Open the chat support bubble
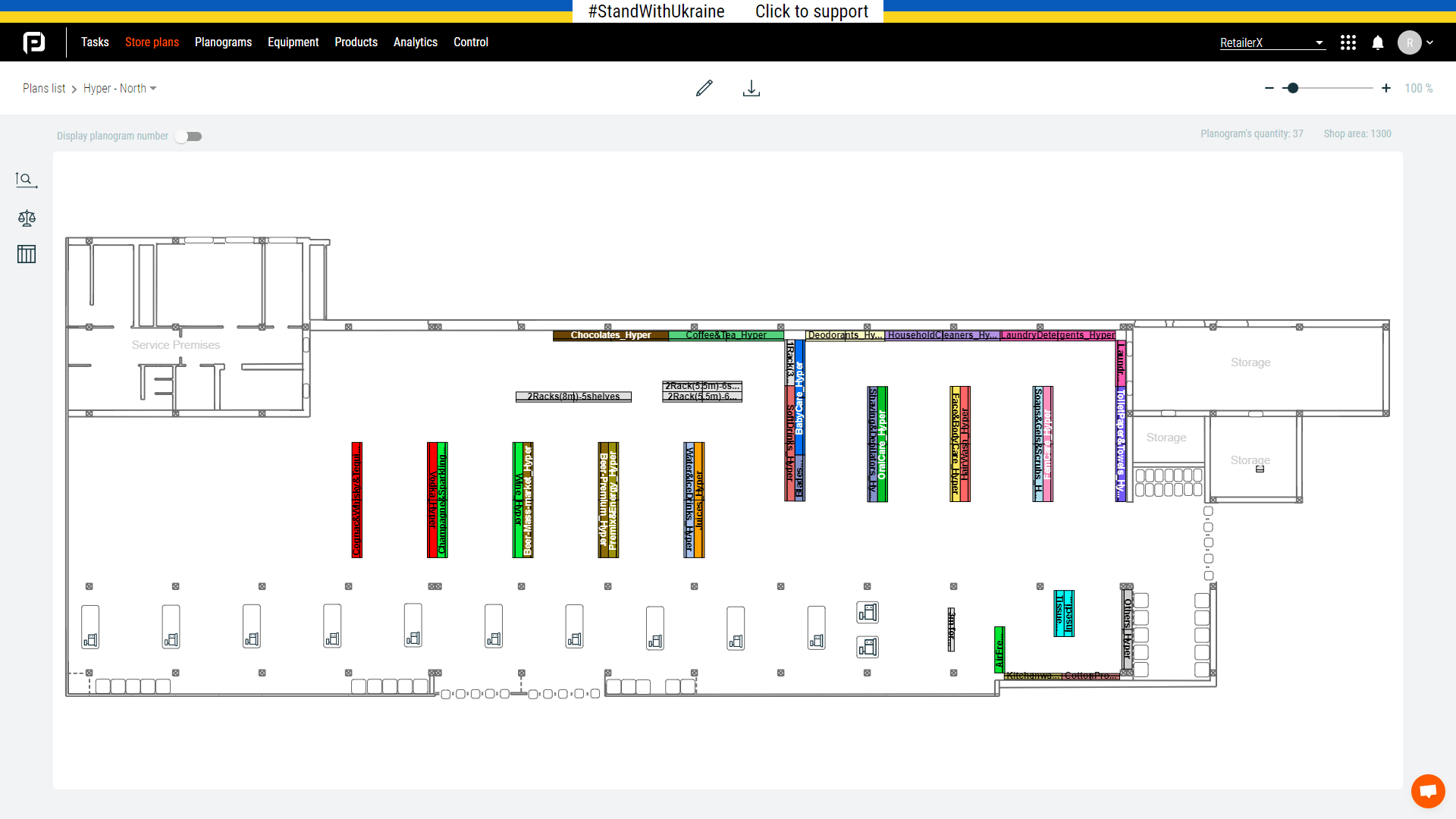This screenshot has width=1456, height=819. tap(1427, 791)
